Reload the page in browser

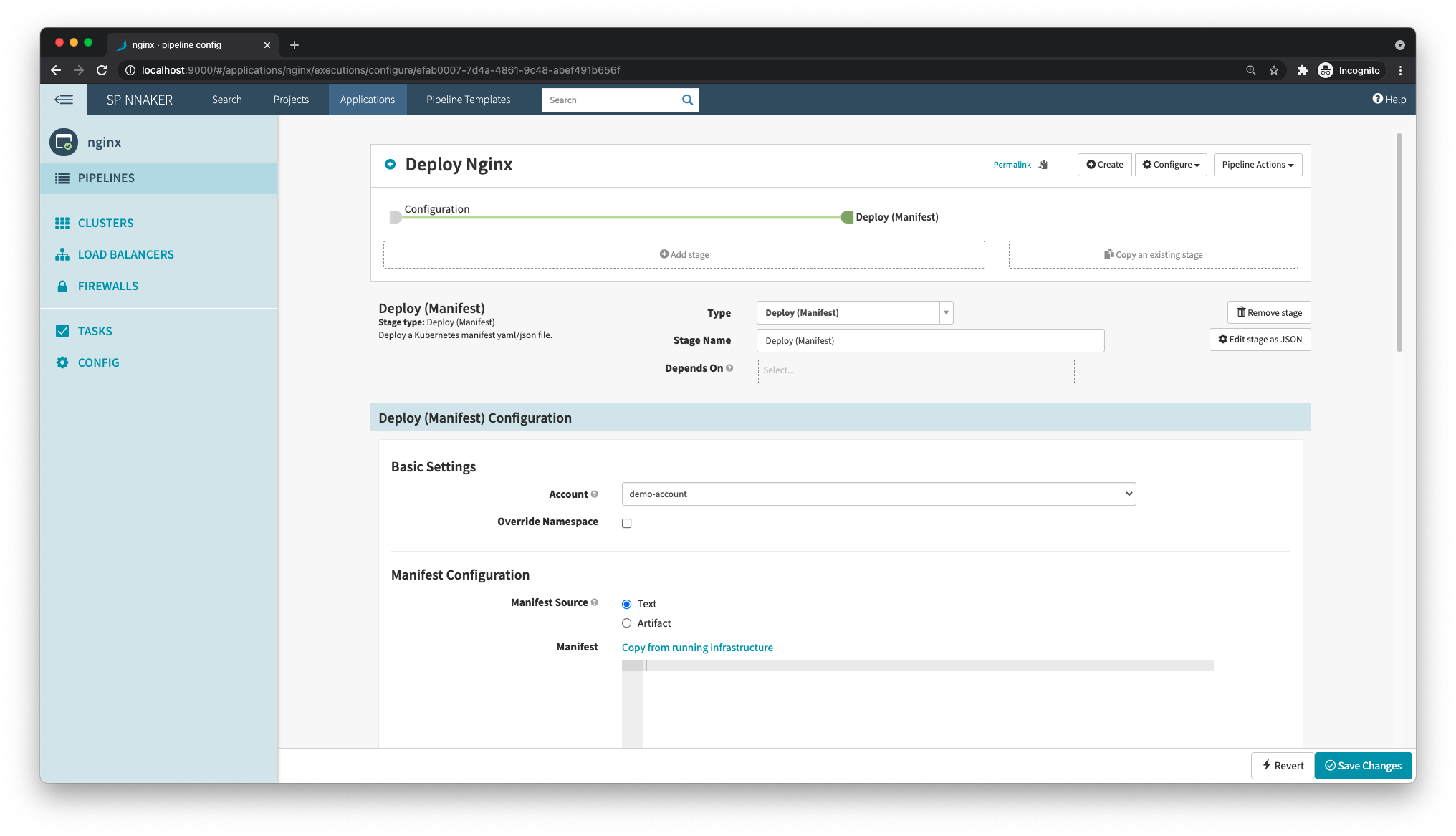[x=102, y=70]
